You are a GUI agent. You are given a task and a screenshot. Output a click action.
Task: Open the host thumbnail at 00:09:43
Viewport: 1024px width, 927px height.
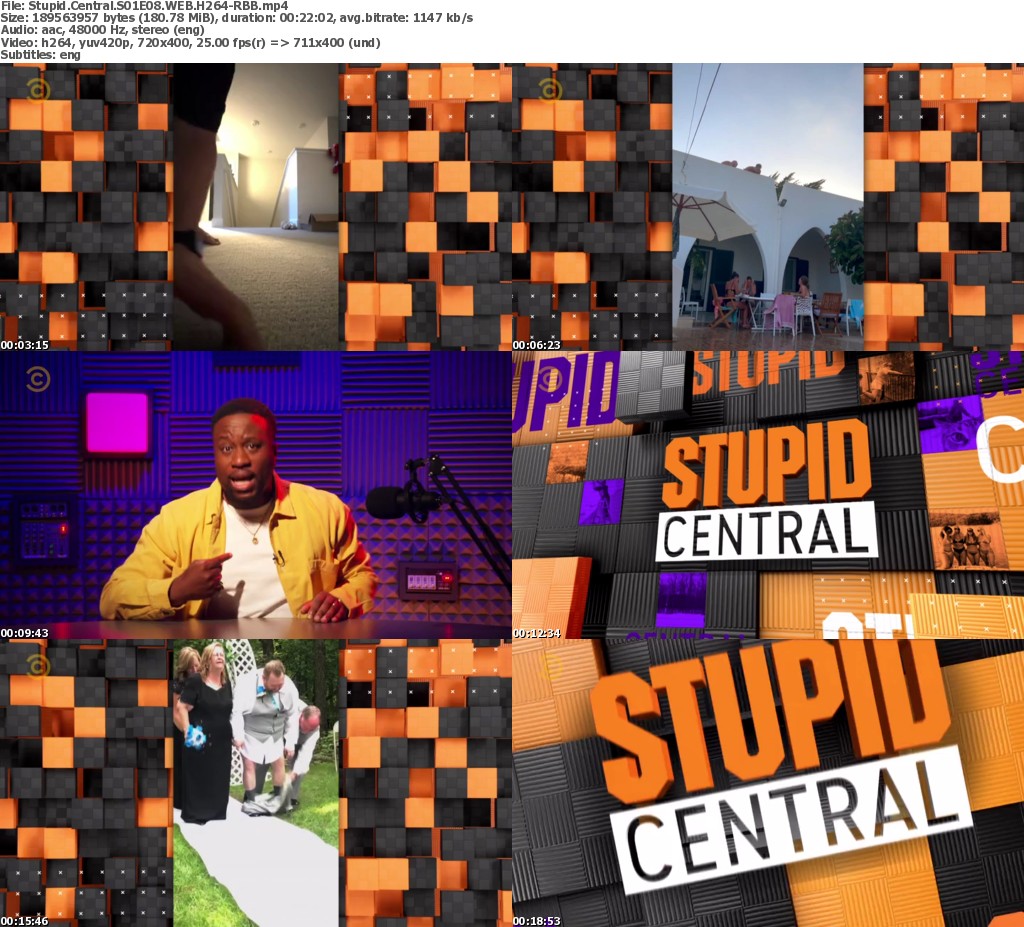click(256, 495)
